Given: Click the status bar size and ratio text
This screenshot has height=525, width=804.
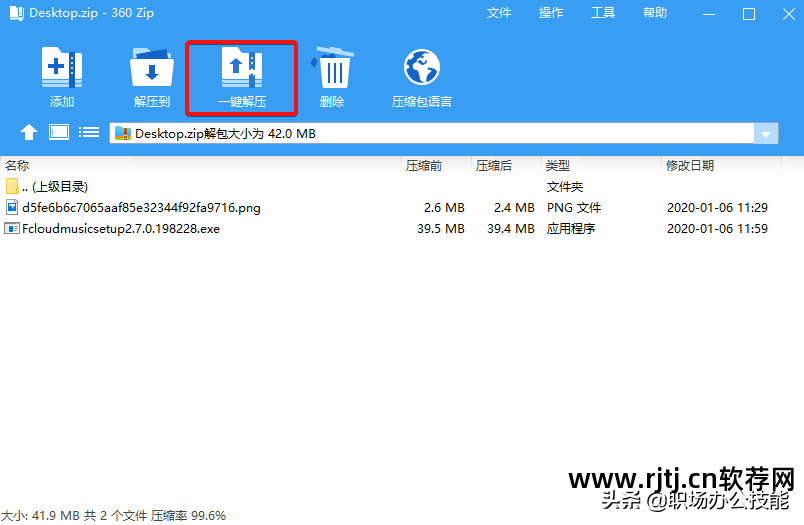Looking at the screenshot, I should pyautogui.click(x=113, y=516).
